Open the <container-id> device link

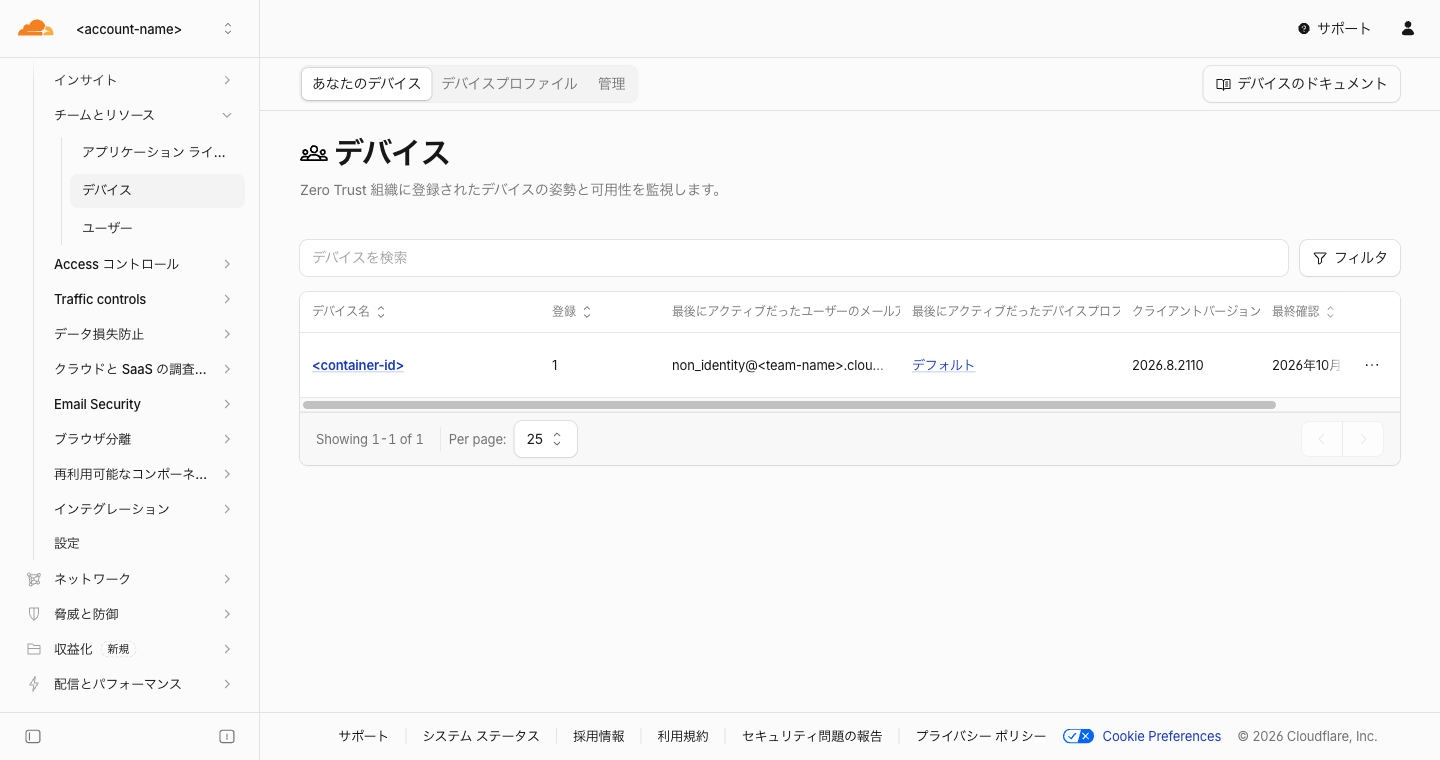tap(358, 365)
